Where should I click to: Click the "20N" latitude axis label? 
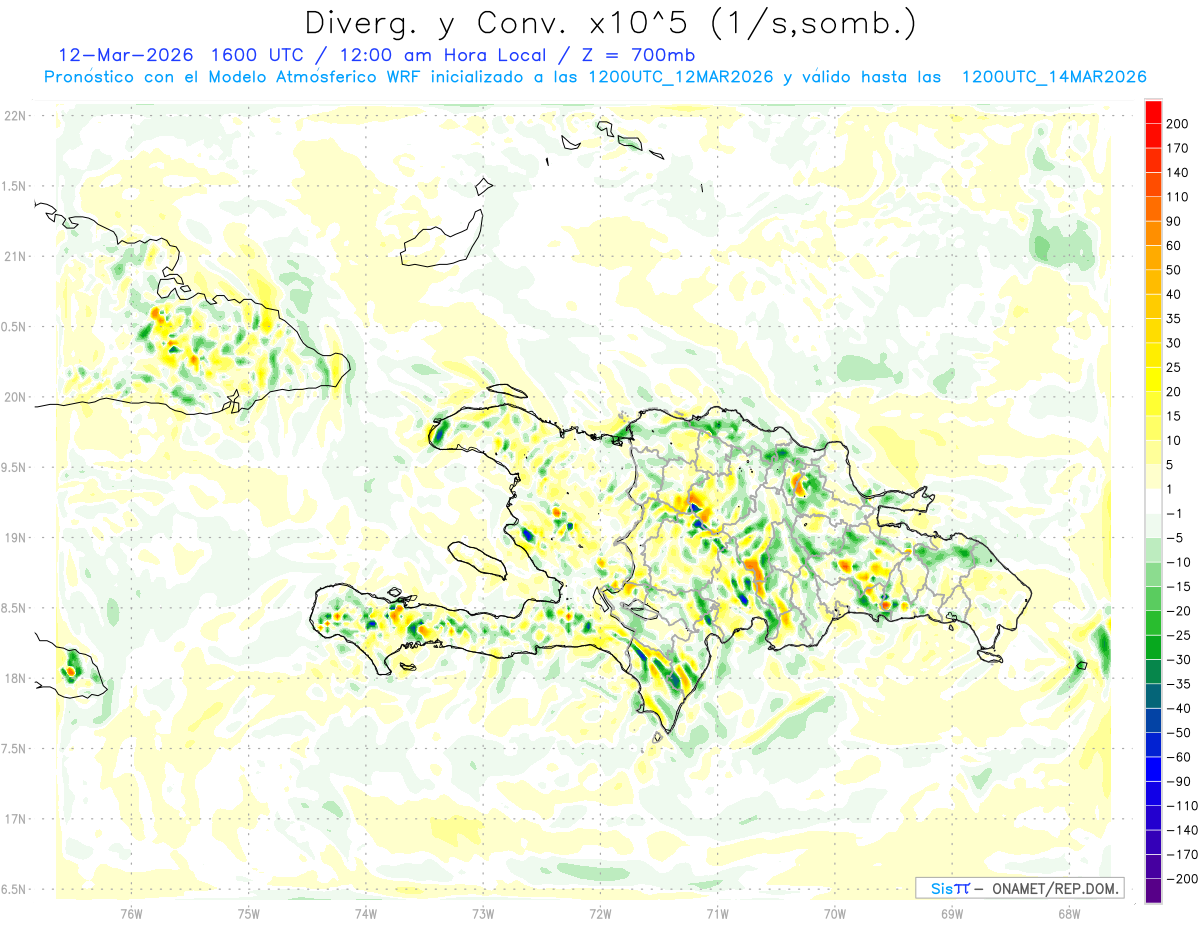pyautogui.click(x=14, y=397)
